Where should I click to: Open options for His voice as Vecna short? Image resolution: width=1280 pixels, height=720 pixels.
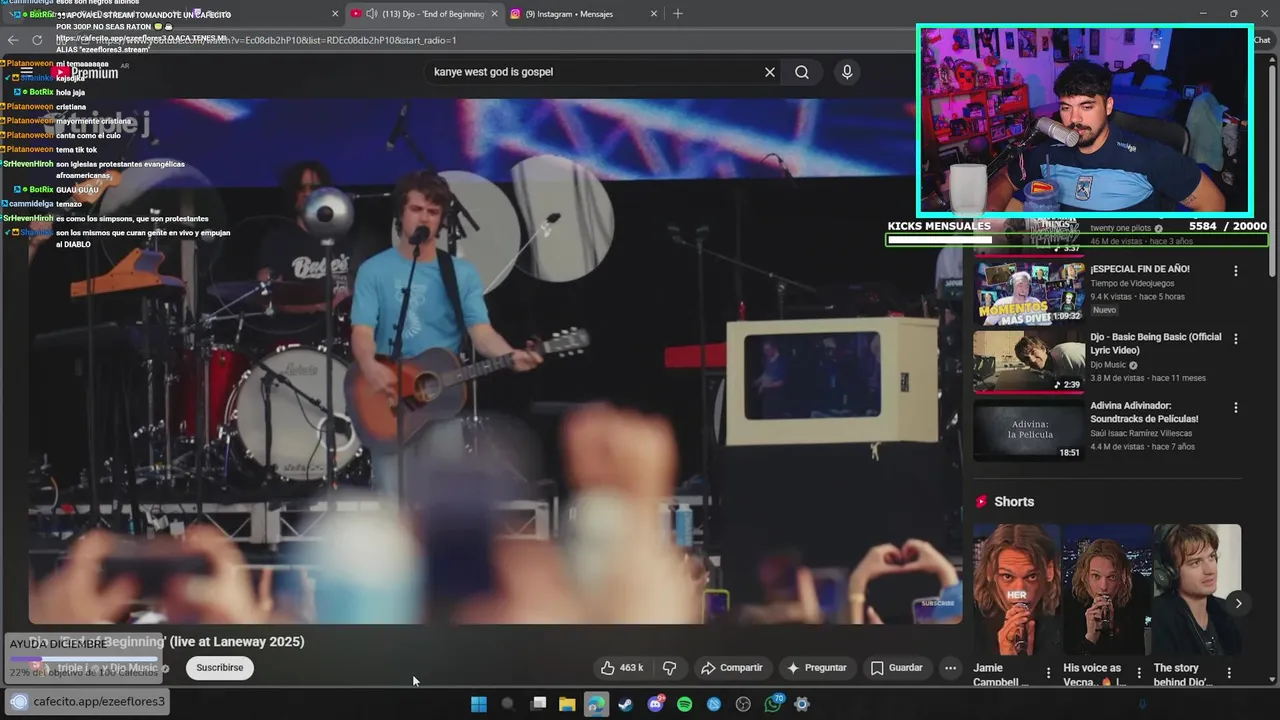click(x=1139, y=673)
